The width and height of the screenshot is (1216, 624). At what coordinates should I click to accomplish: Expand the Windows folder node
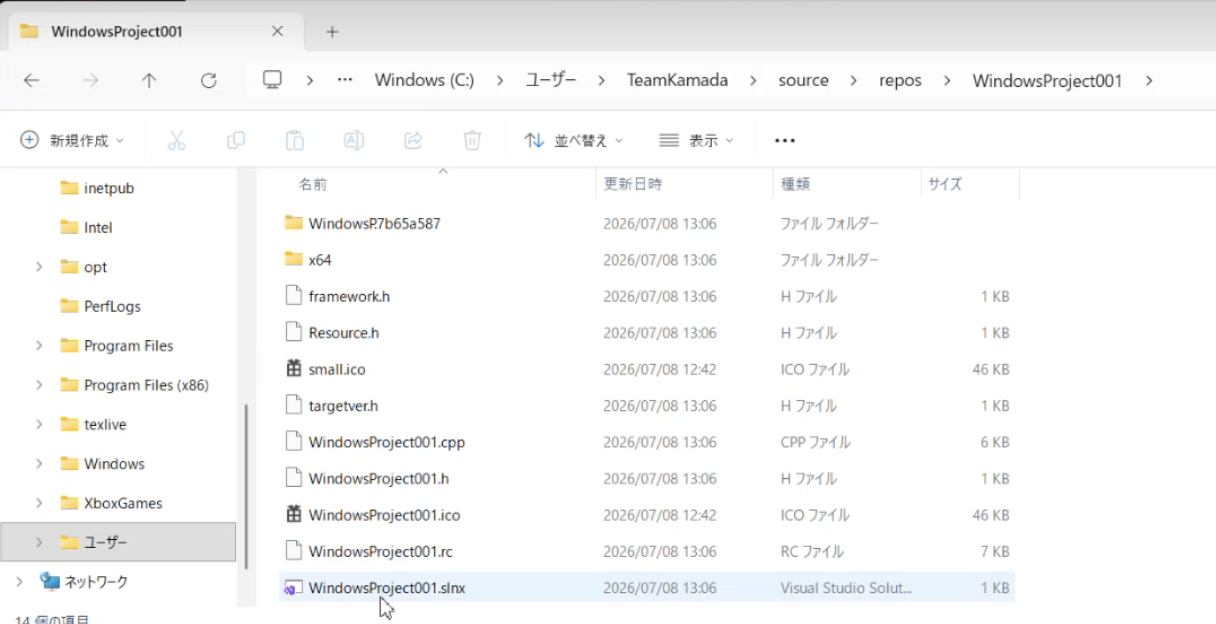[x=39, y=464]
